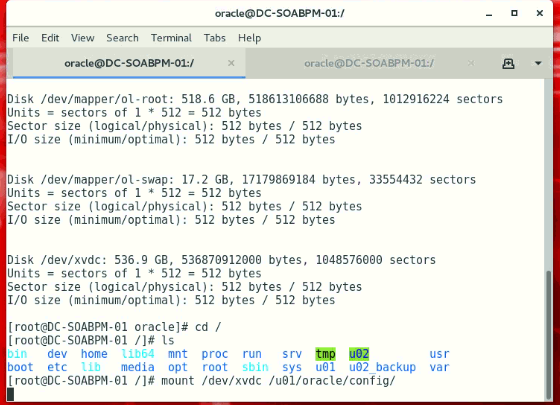Image resolution: width=560 pixels, height=405 pixels.
Task: Open the Terminal menu
Action: [x=171, y=38]
